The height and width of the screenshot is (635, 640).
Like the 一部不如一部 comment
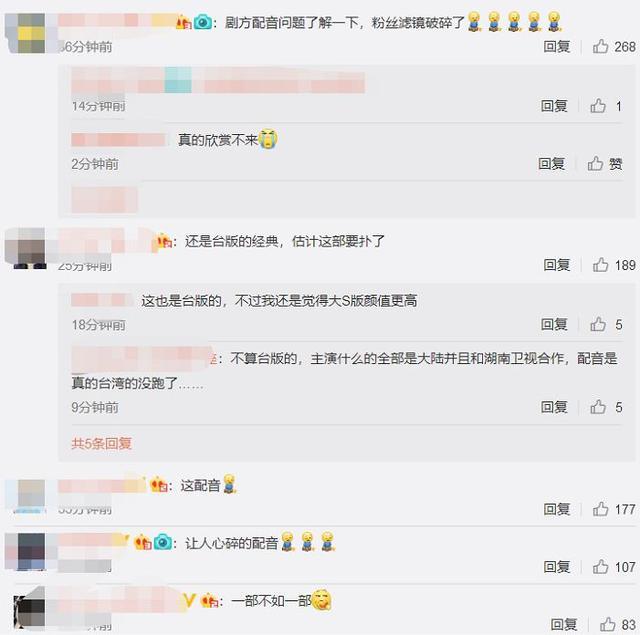tap(607, 624)
